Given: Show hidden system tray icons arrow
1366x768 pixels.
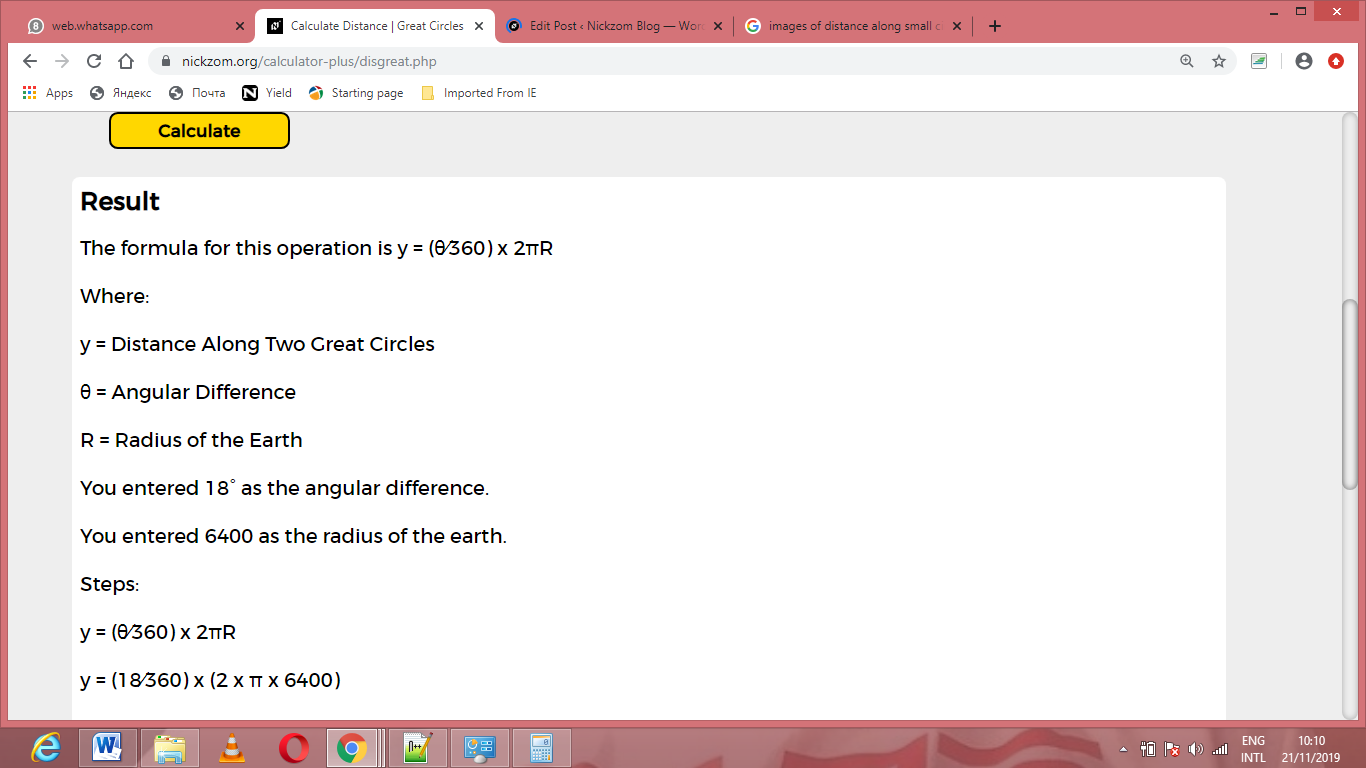Looking at the screenshot, I should [x=1123, y=749].
